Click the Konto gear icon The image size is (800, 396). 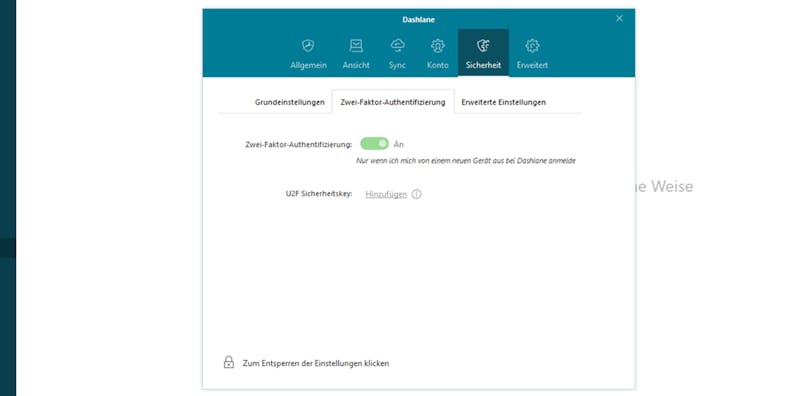(438, 46)
